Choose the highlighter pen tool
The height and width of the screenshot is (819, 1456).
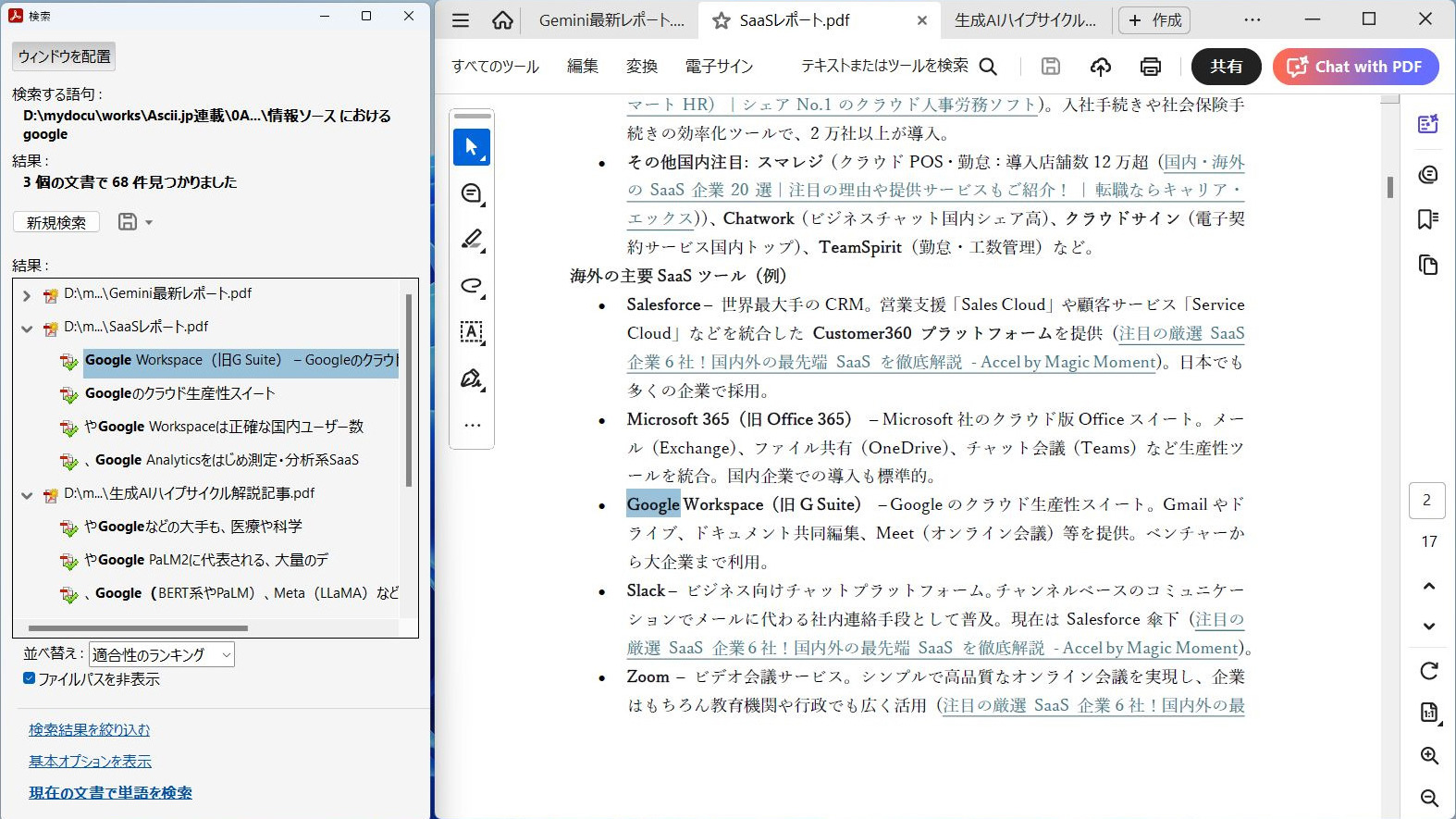[x=472, y=240]
